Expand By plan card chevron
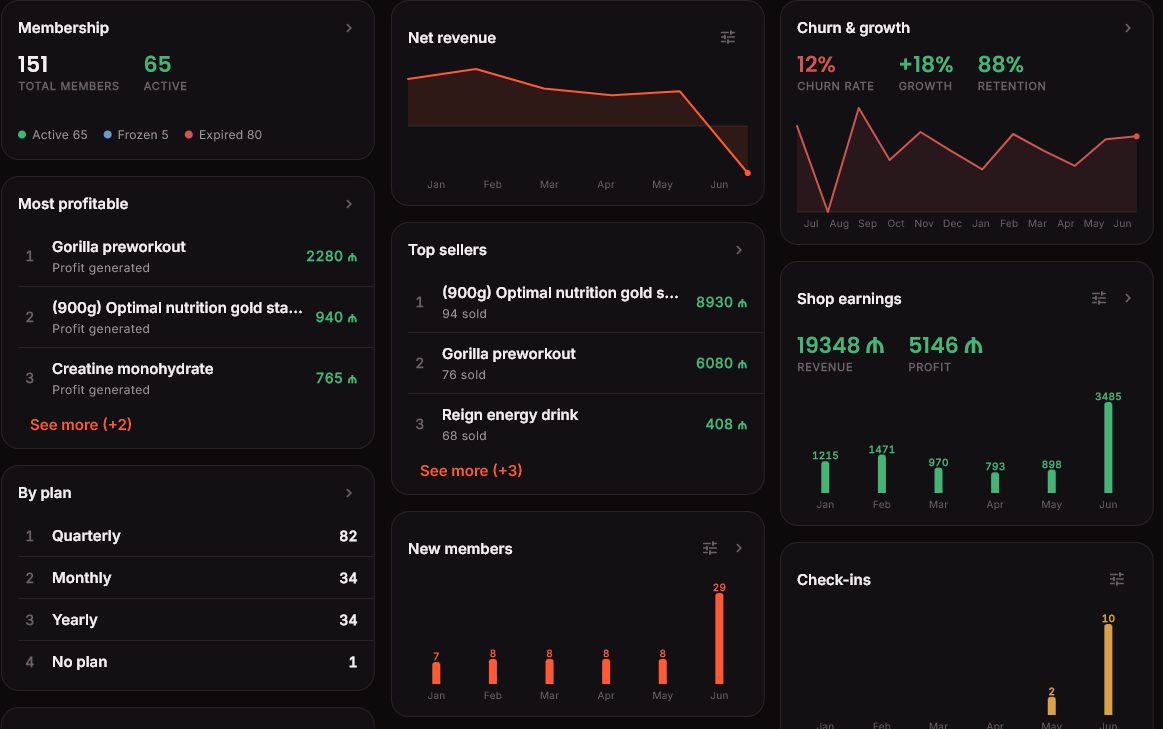The width and height of the screenshot is (1163, 729). (349, 493)
